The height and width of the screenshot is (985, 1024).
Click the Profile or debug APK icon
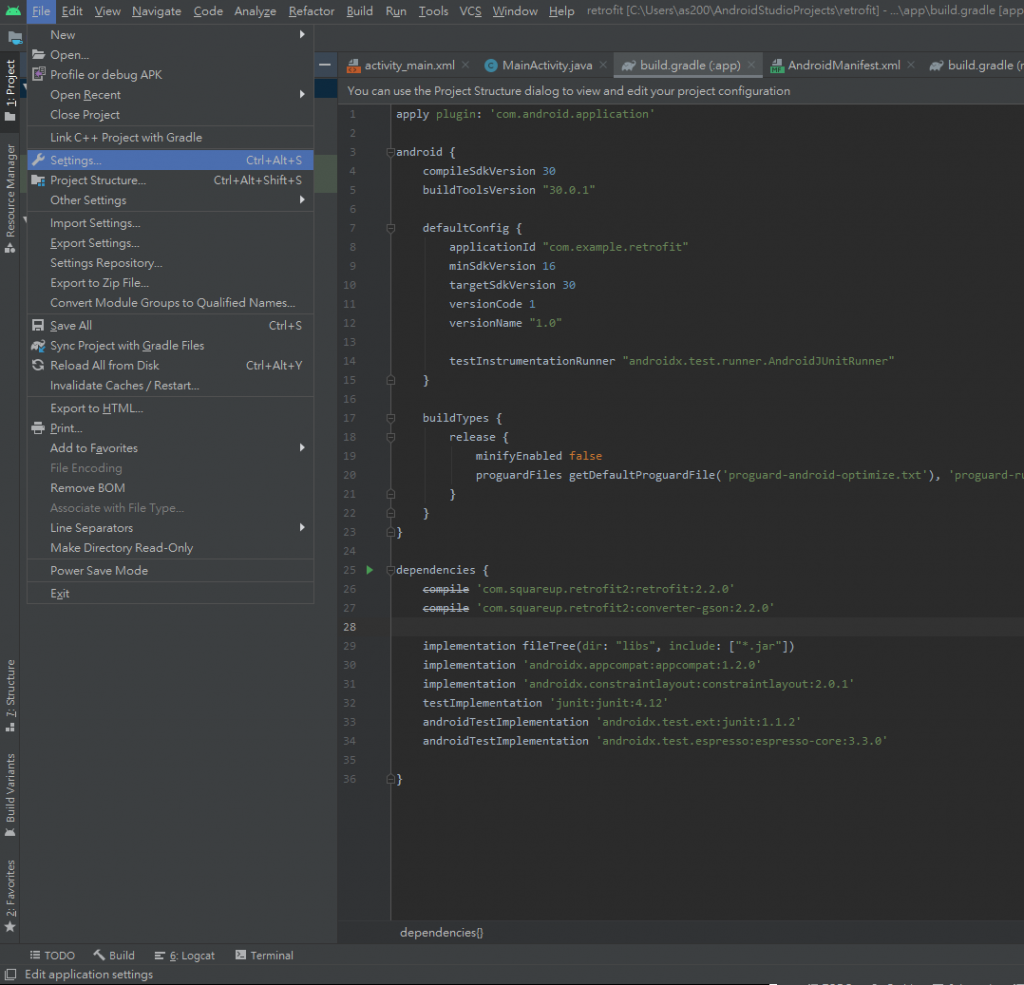[x=39, y=74]
